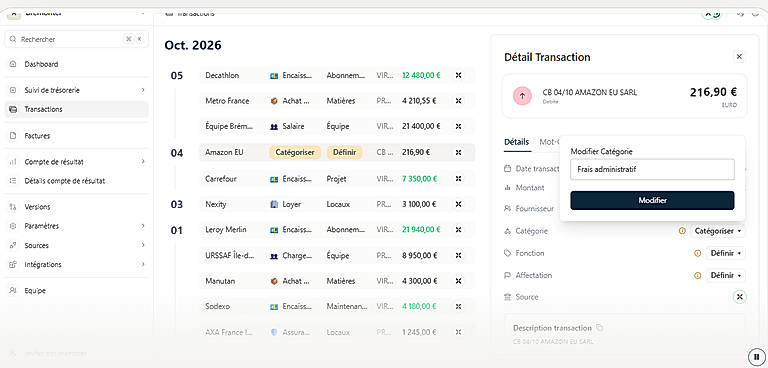Open the Catégoriser dropdown in details

point(718,231)
